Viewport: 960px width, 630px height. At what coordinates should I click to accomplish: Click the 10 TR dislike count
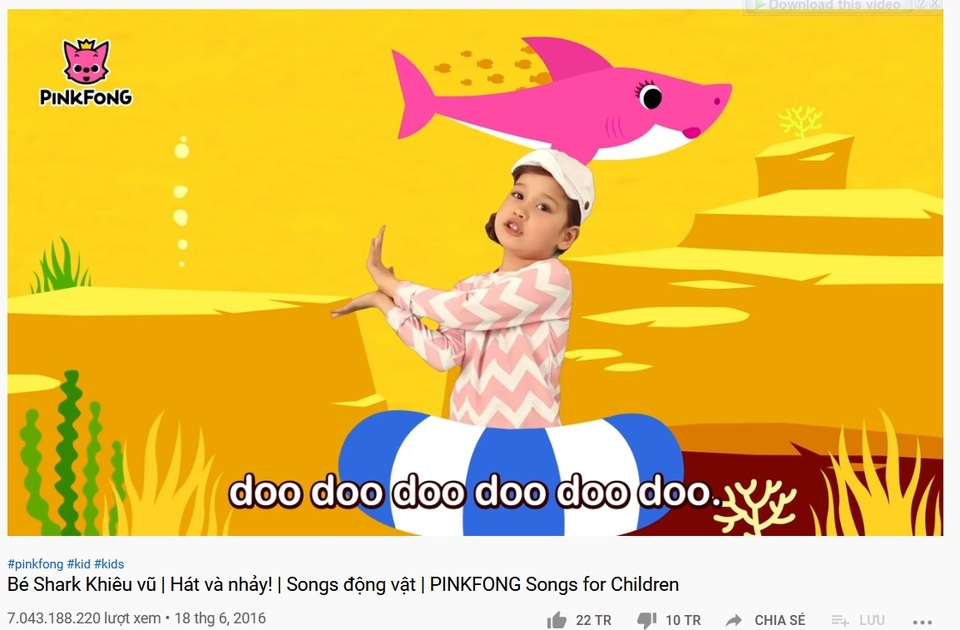(683, 620)
